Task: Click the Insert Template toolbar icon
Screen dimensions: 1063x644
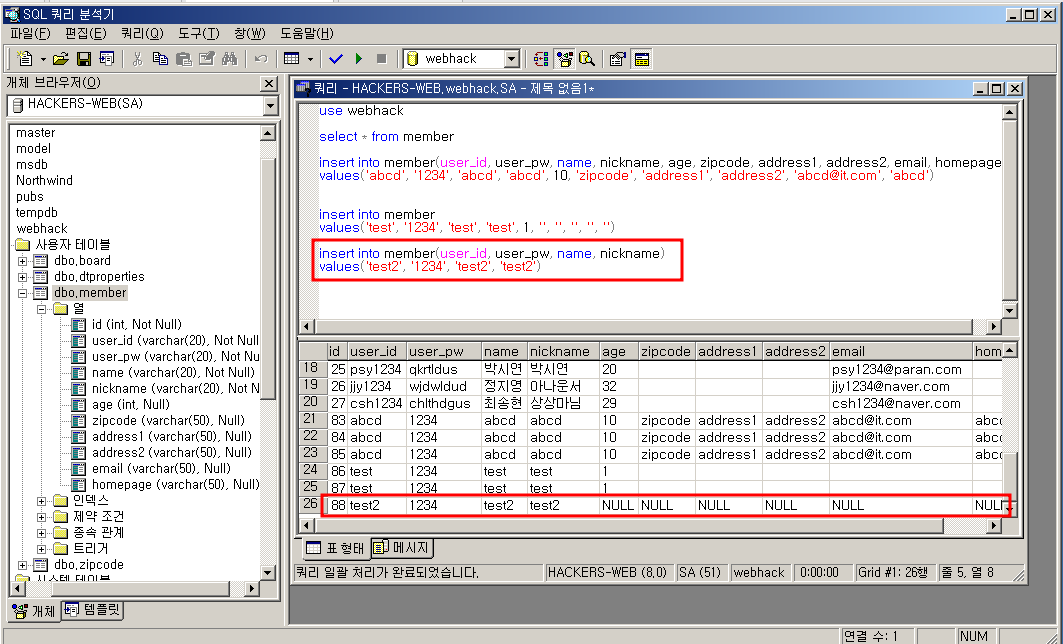Action: click(106, 59)
